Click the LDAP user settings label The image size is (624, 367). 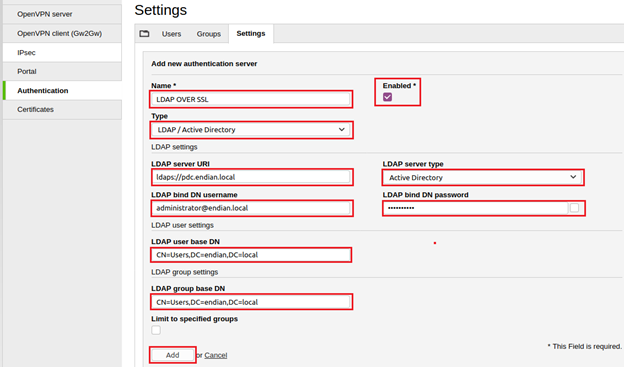pos(182,225)
